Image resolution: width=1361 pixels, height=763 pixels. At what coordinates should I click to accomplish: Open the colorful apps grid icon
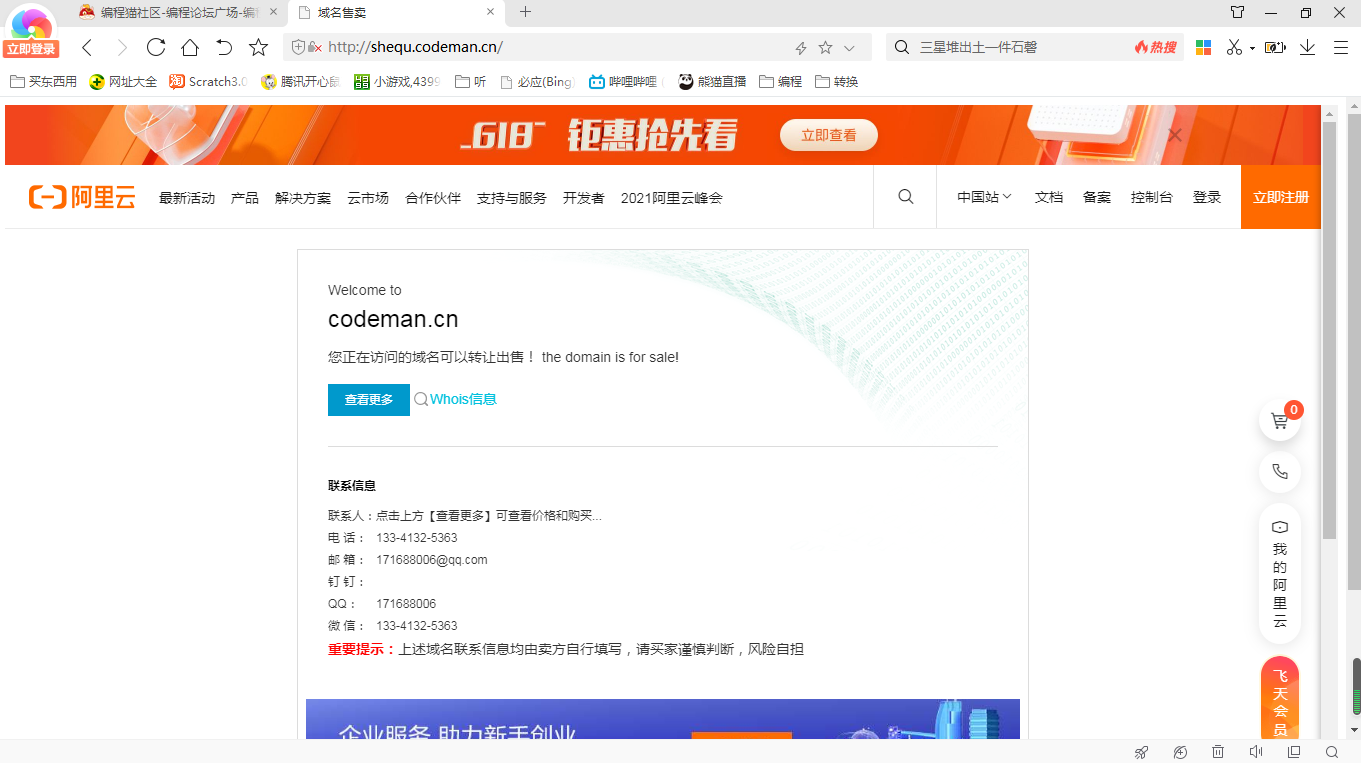1204,47
